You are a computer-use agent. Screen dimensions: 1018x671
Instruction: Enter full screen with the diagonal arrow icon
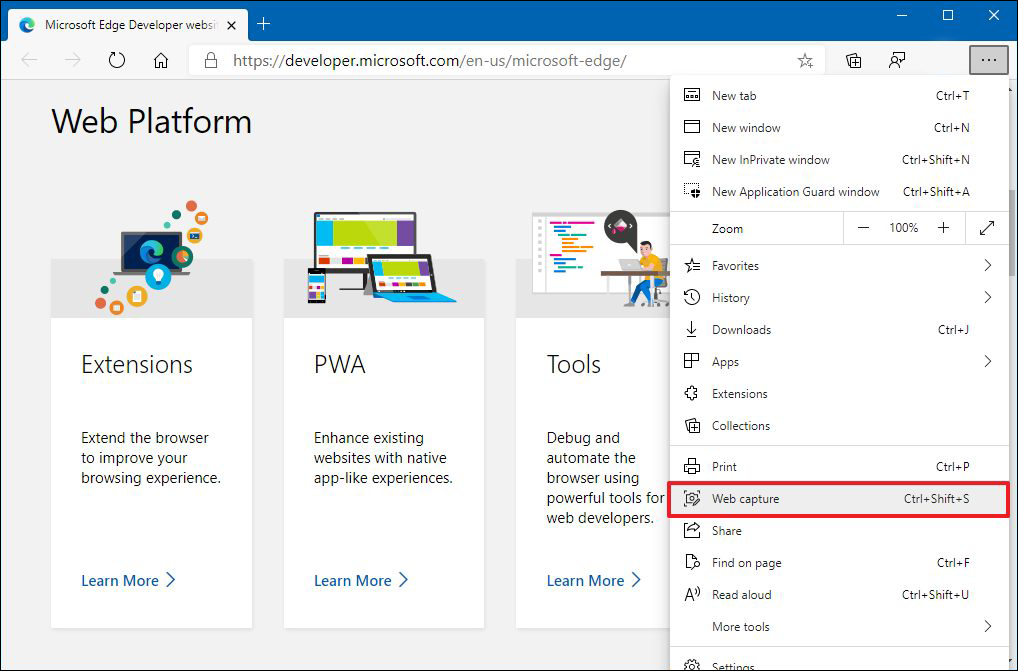987,228
